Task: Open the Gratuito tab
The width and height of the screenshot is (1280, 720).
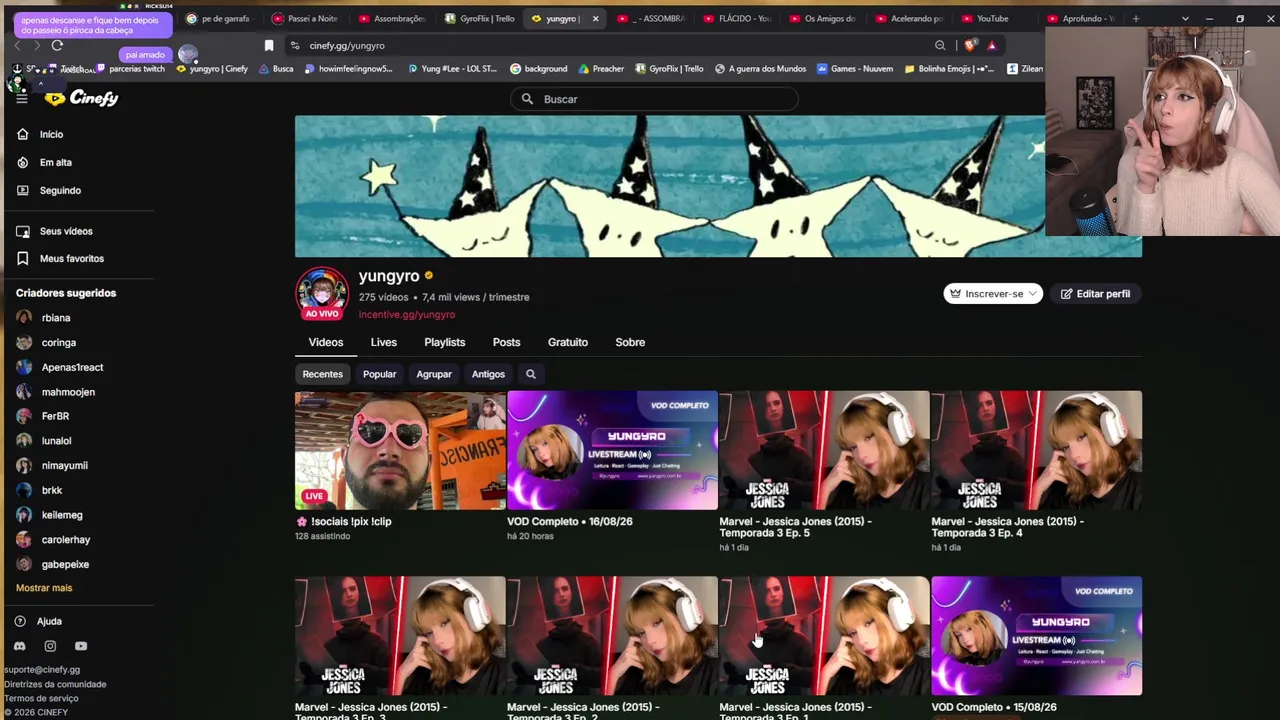Action: pyautogui.click(x=568, y=342)
